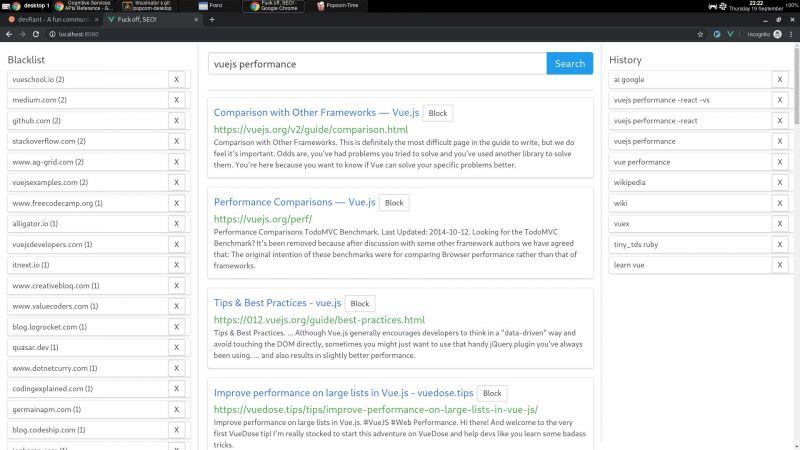The width and height of the screenshot is (800, 450).
Task: Open 'Performance Comparisons — Vue.js' link
Action: tap(294, 203)
